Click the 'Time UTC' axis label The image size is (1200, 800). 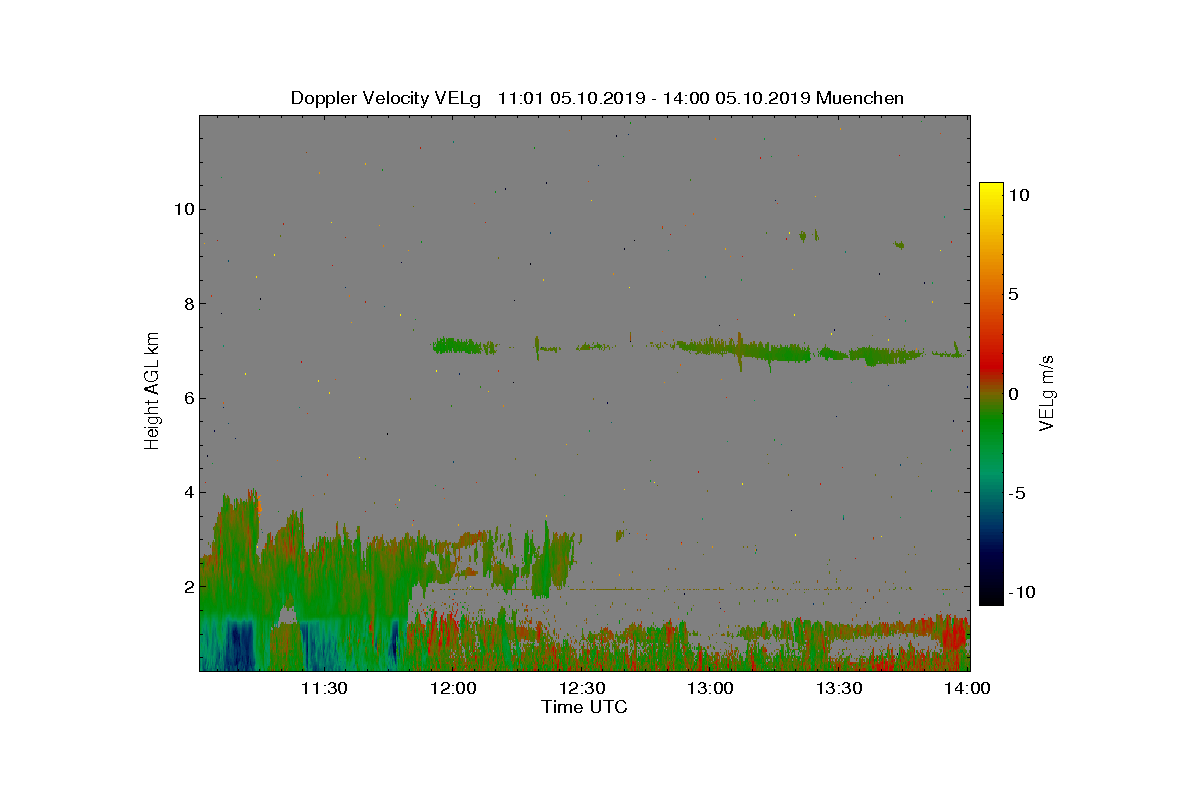(585, 707)
